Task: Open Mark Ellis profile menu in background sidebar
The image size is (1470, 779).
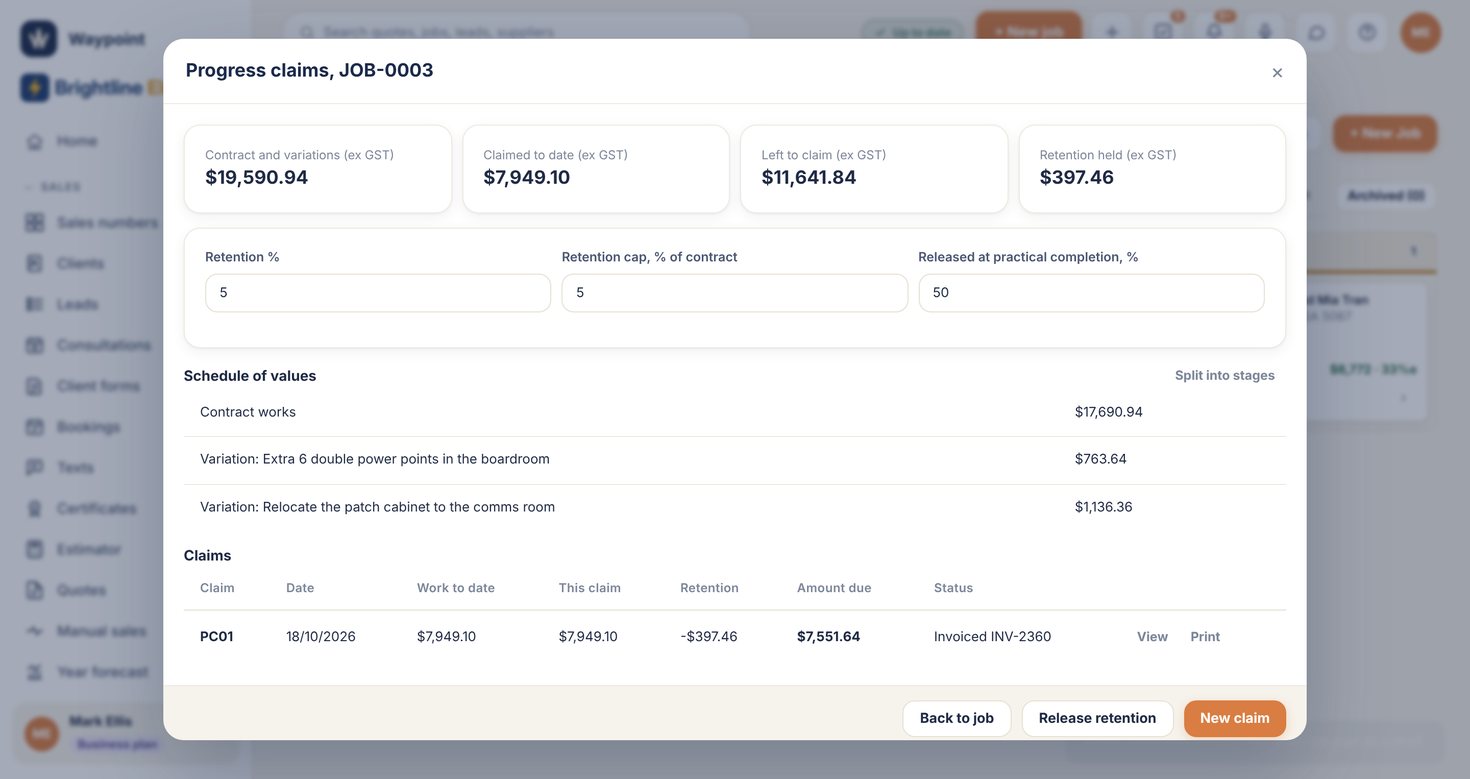Action: (x=125, y=732)
